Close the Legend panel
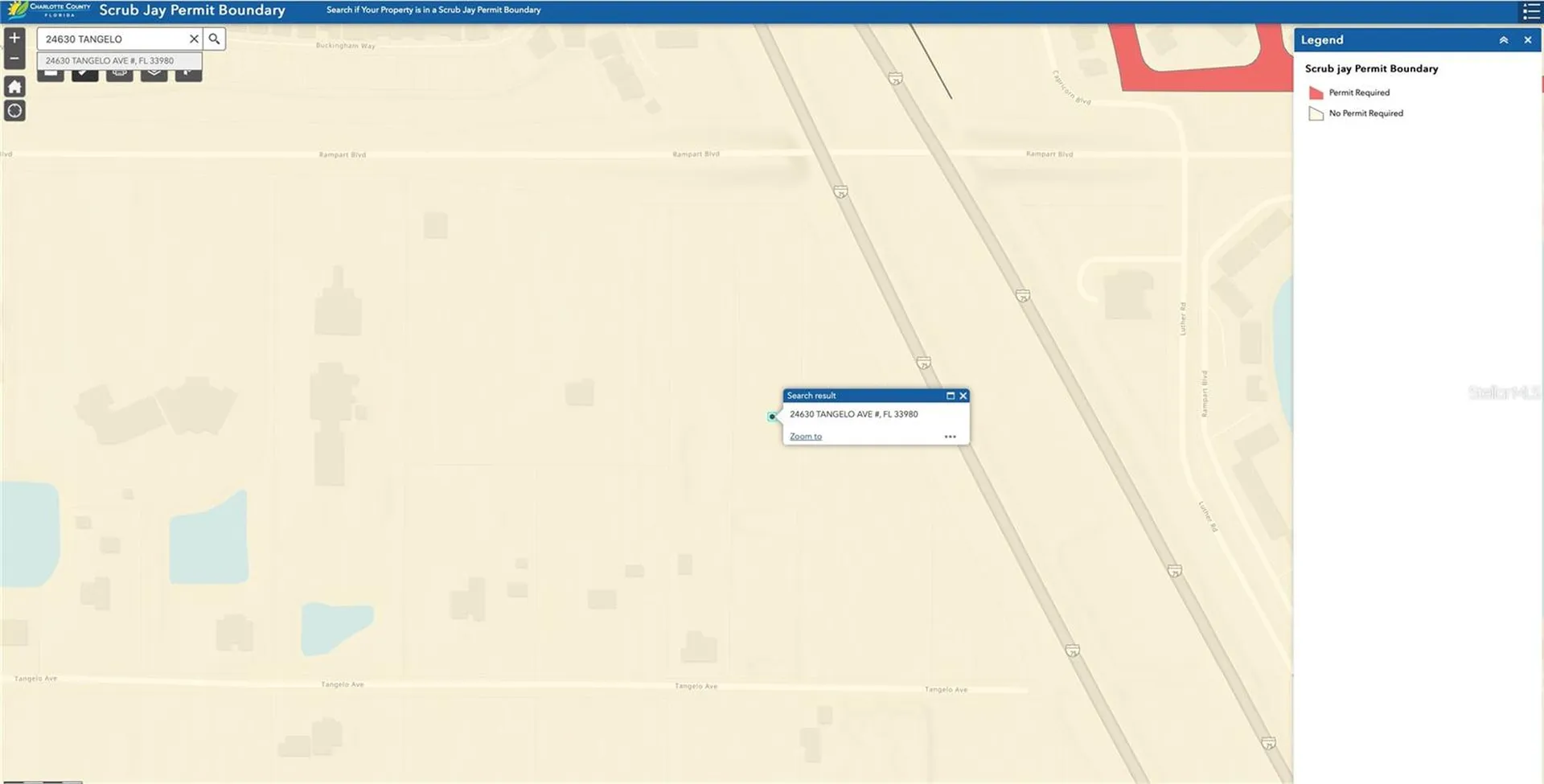Viewport: 1544px width, 784px height. (1527, 40)
